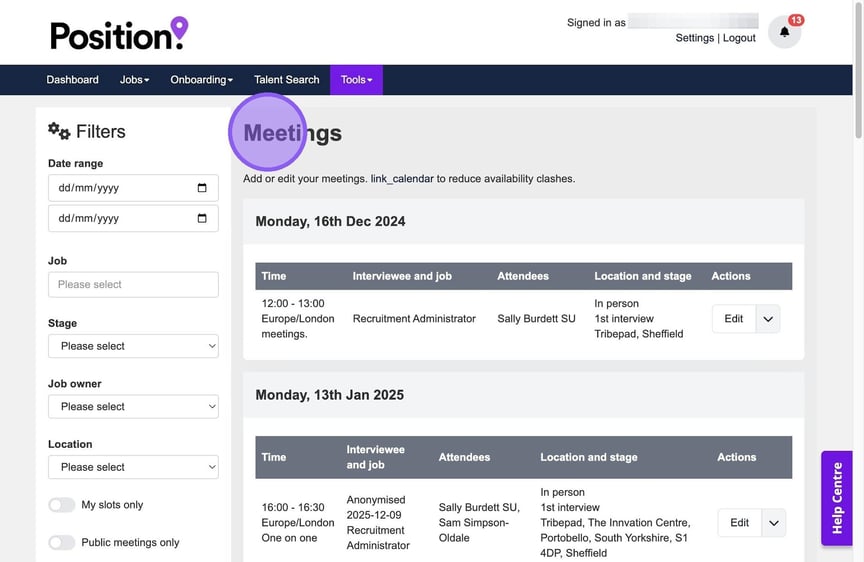864x562 pixels.
Task: Open the Job owner dropdown
Action: [133, 407]
